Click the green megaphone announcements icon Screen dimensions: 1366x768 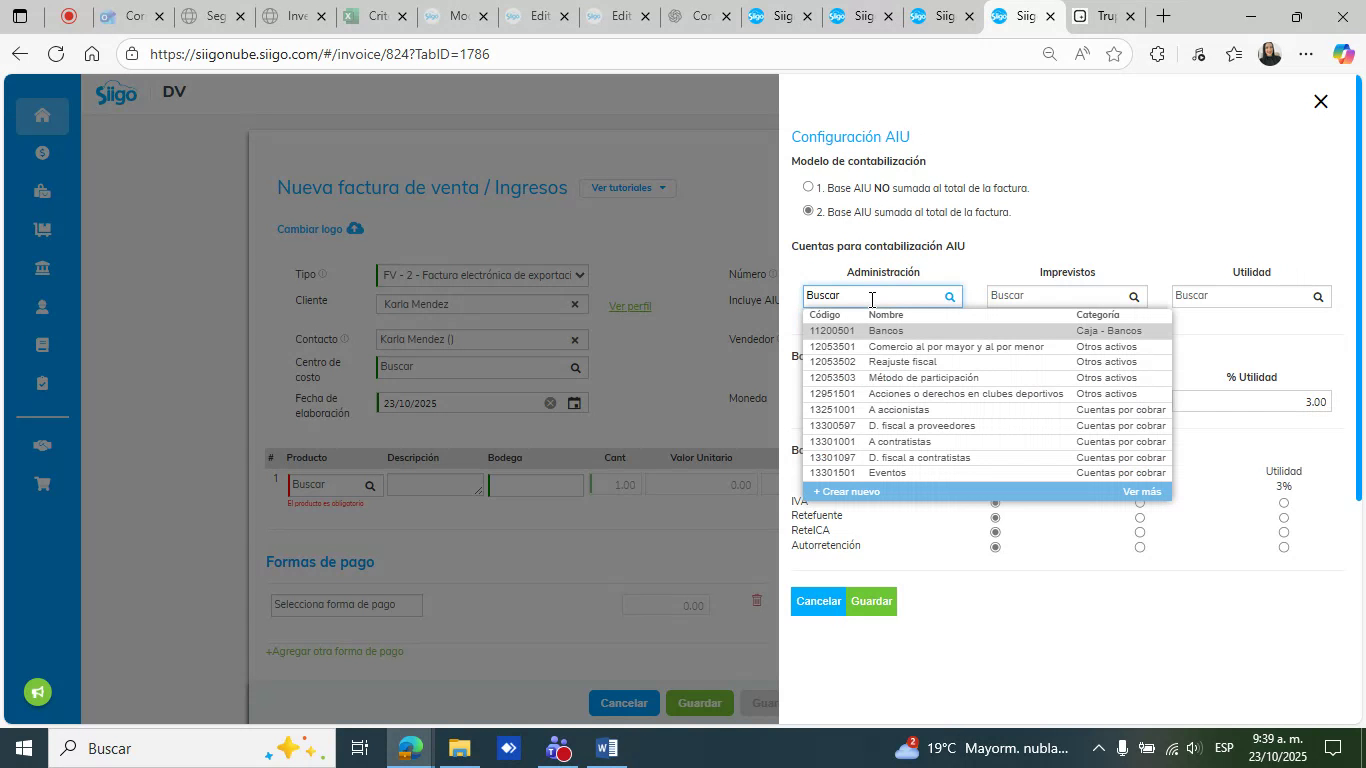[38, 692]
